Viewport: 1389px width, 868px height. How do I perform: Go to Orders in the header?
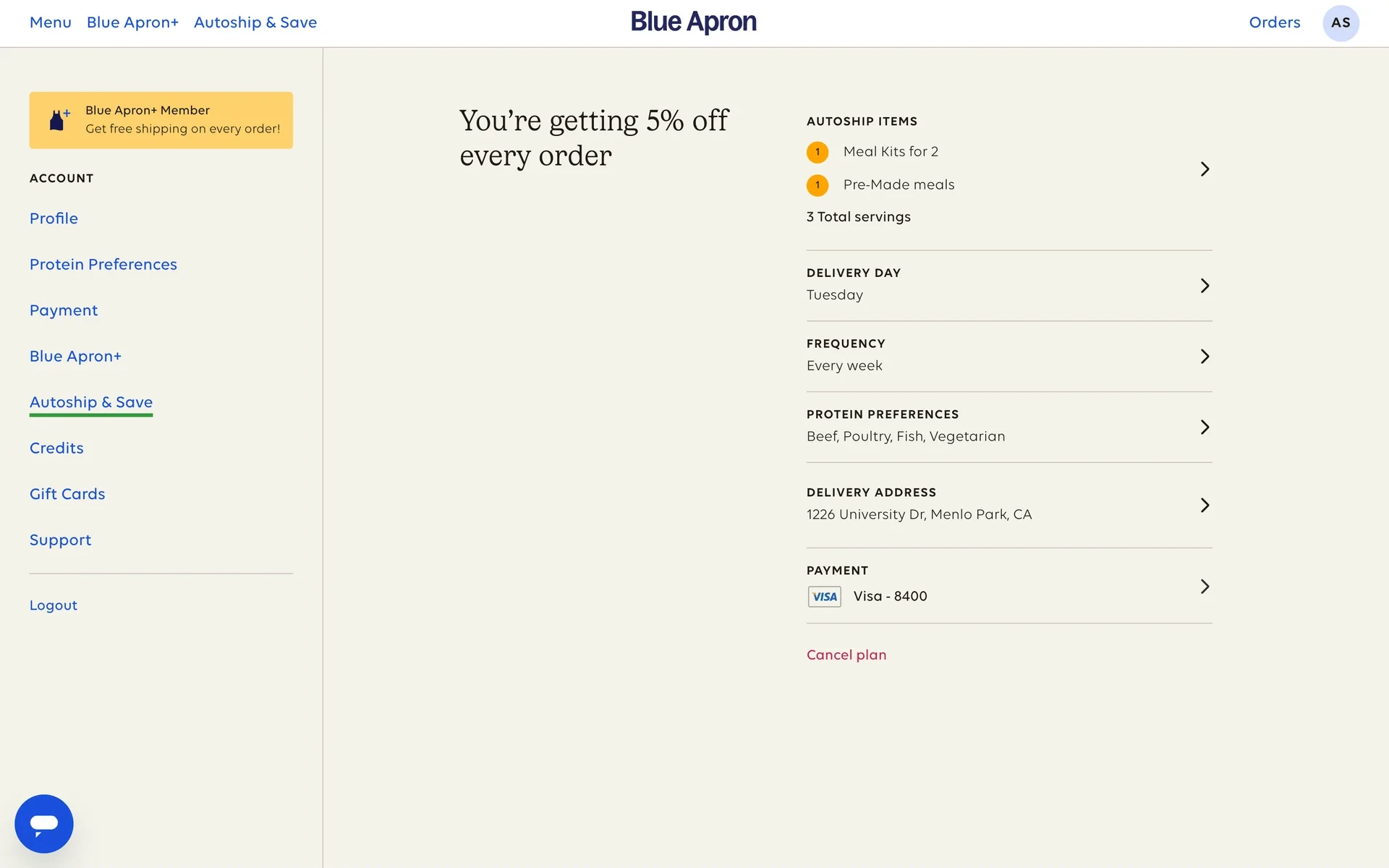tap(1275, 22)
